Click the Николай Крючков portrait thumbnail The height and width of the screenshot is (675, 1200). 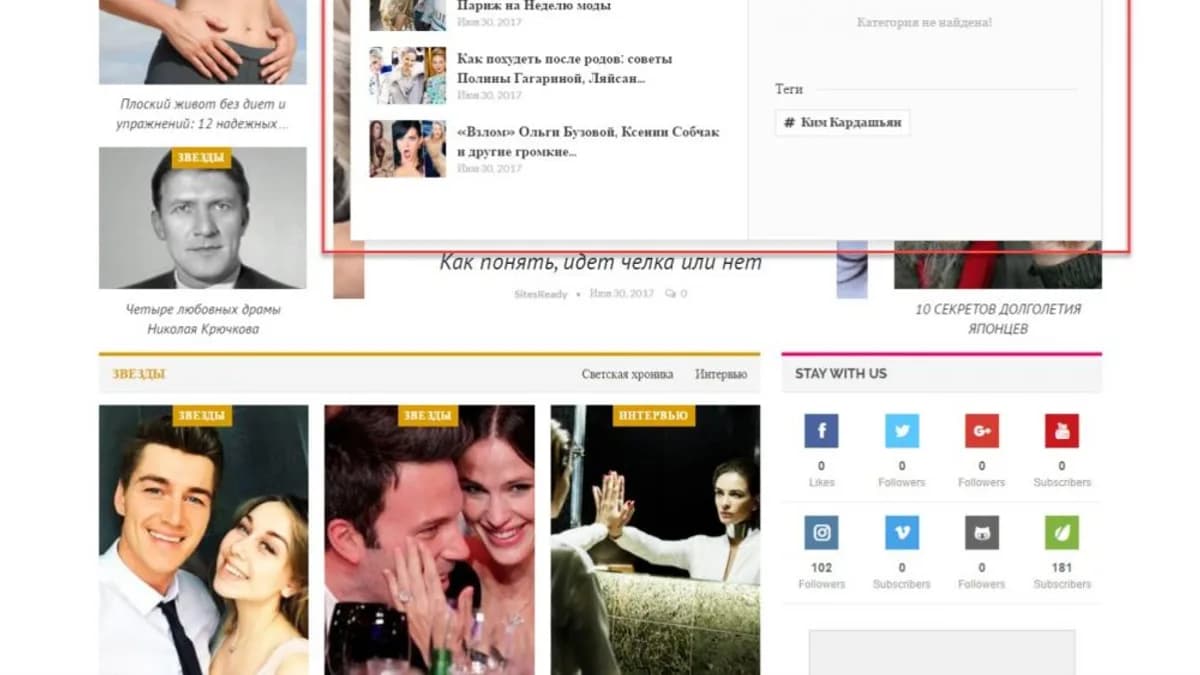(203, 218)
